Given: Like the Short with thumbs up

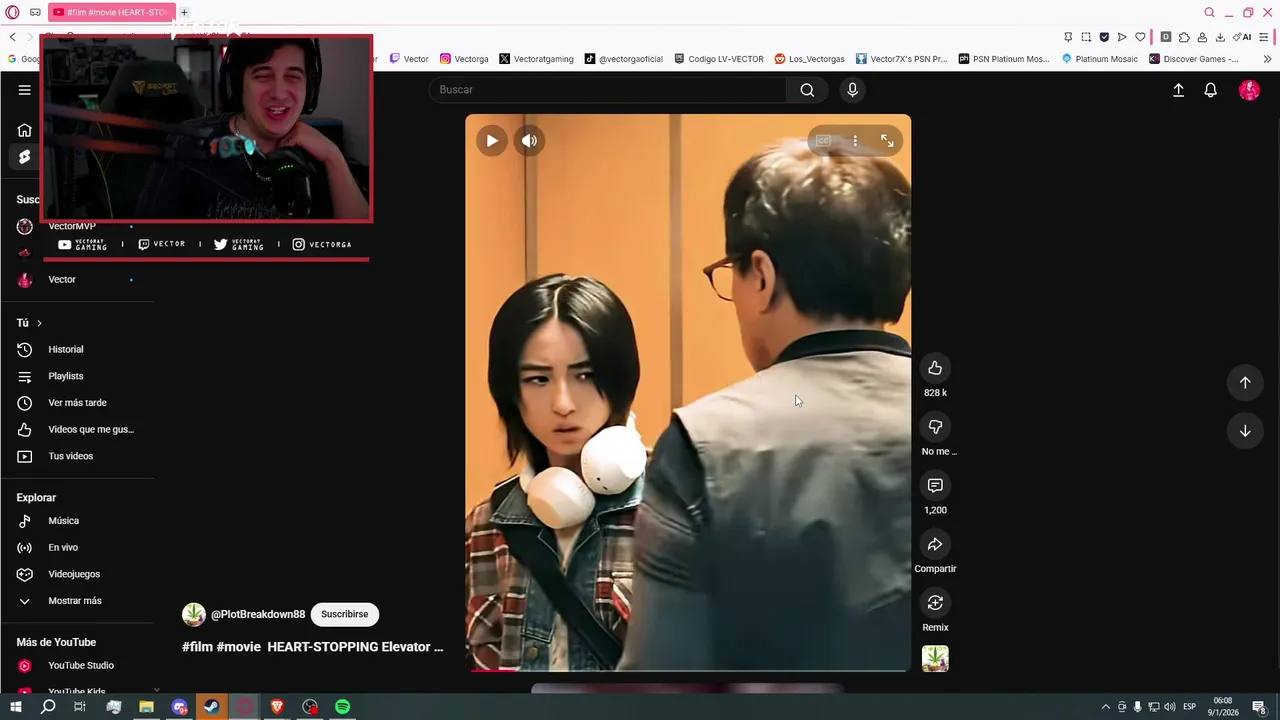Looking at the screenshot, I should coord(935,368).
